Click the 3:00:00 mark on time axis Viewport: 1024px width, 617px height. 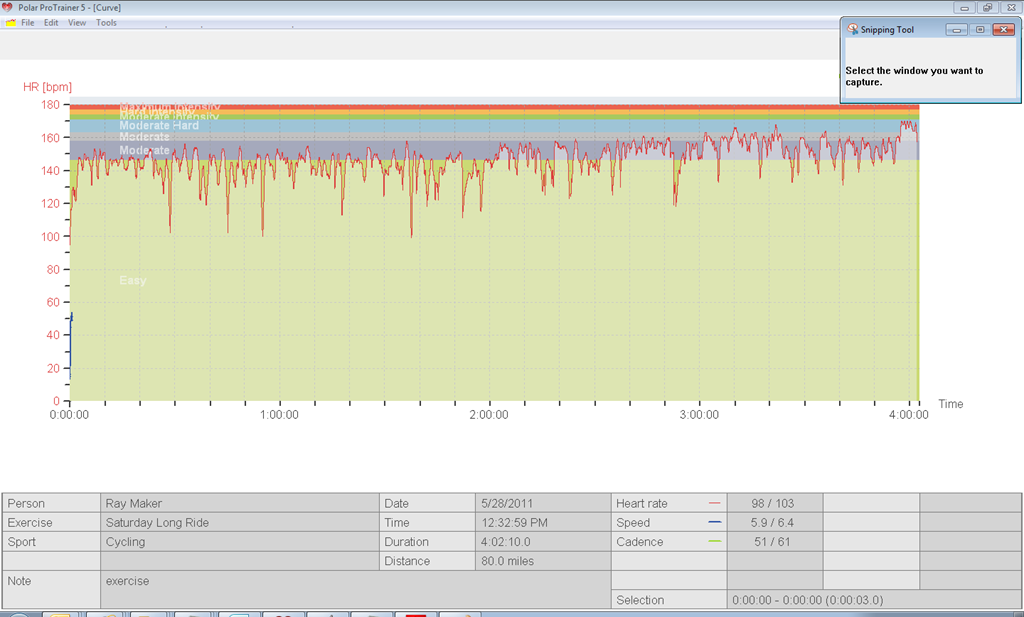pos(699,415)
